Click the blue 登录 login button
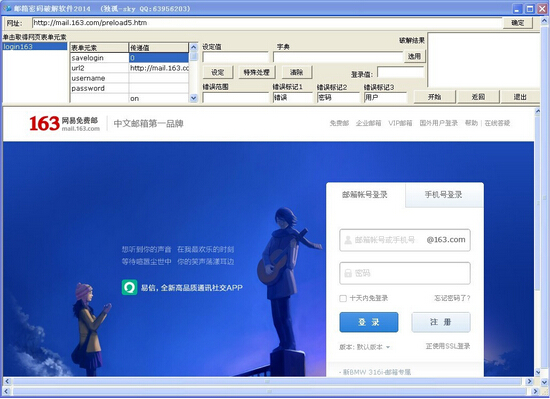 [x=369, y=322]
